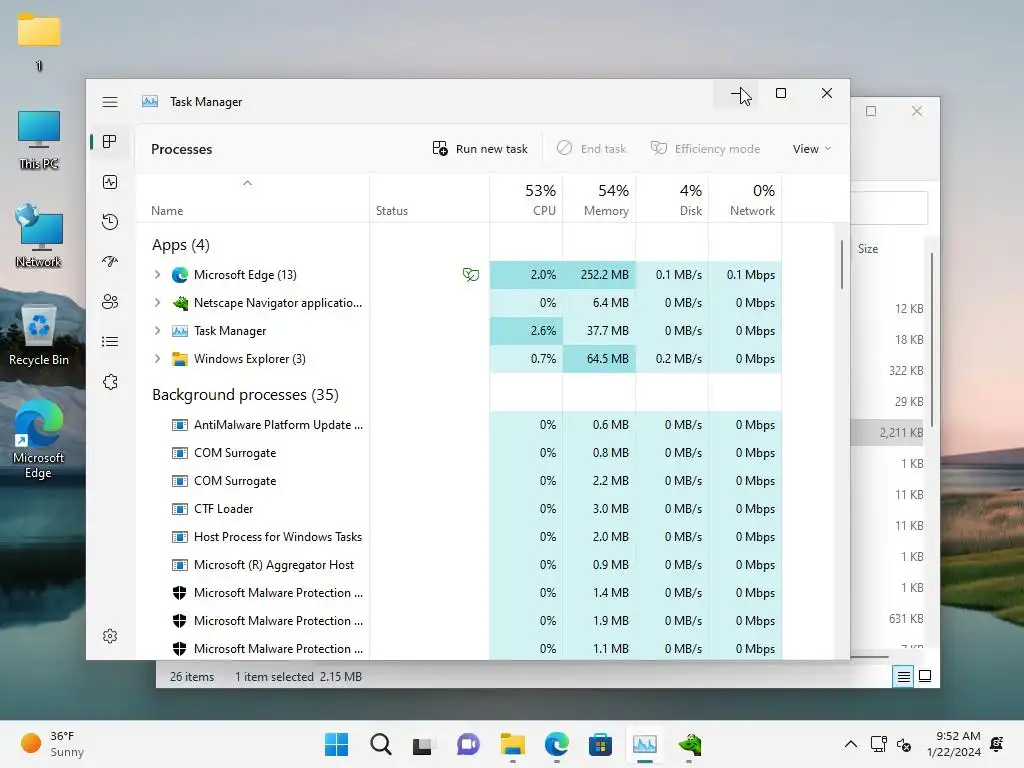Open Microsoft Store from the taskbar
The width and height of the screenshot is (1024, 768).
coord(600,744)
